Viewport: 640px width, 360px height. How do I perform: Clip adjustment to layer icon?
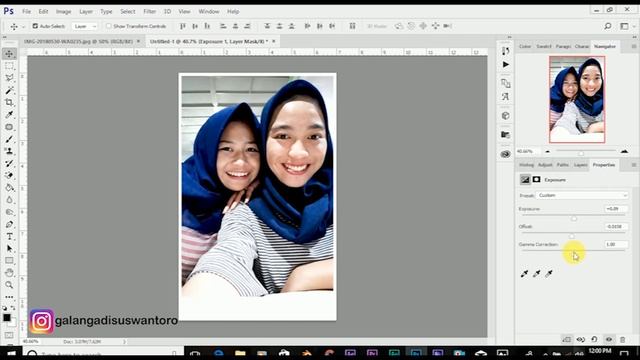click(567, 339)
